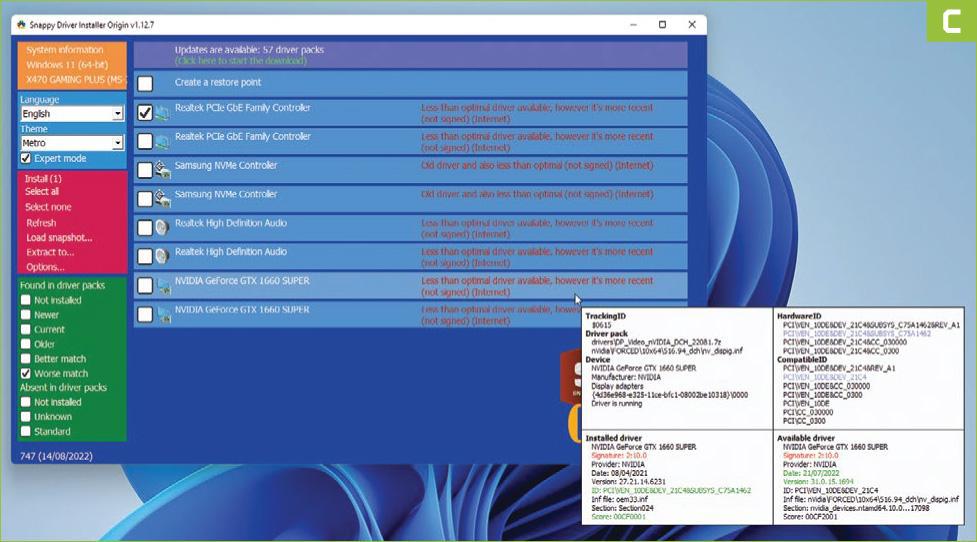The width and height of the screenshot is (977, 542).
Task: Open Options... in the red panel
Action: 45,267
